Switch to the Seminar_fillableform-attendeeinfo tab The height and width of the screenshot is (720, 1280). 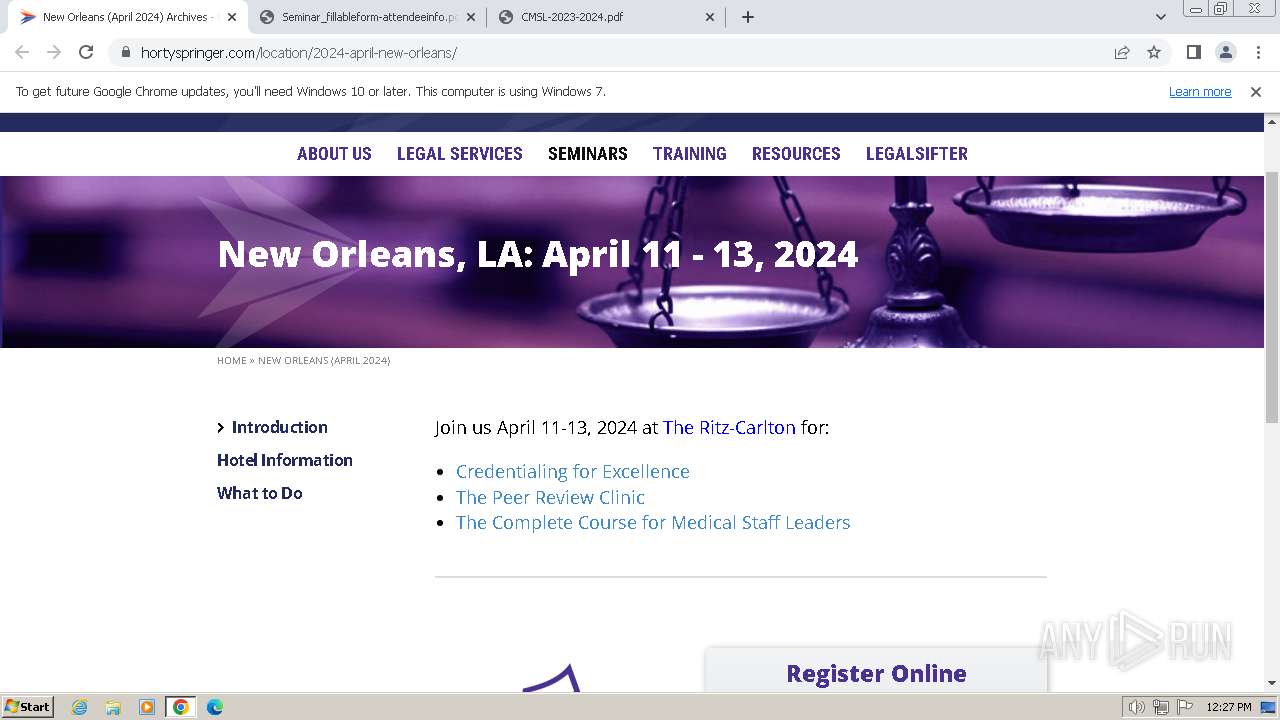pyautogui.click(x=369, y=17)
